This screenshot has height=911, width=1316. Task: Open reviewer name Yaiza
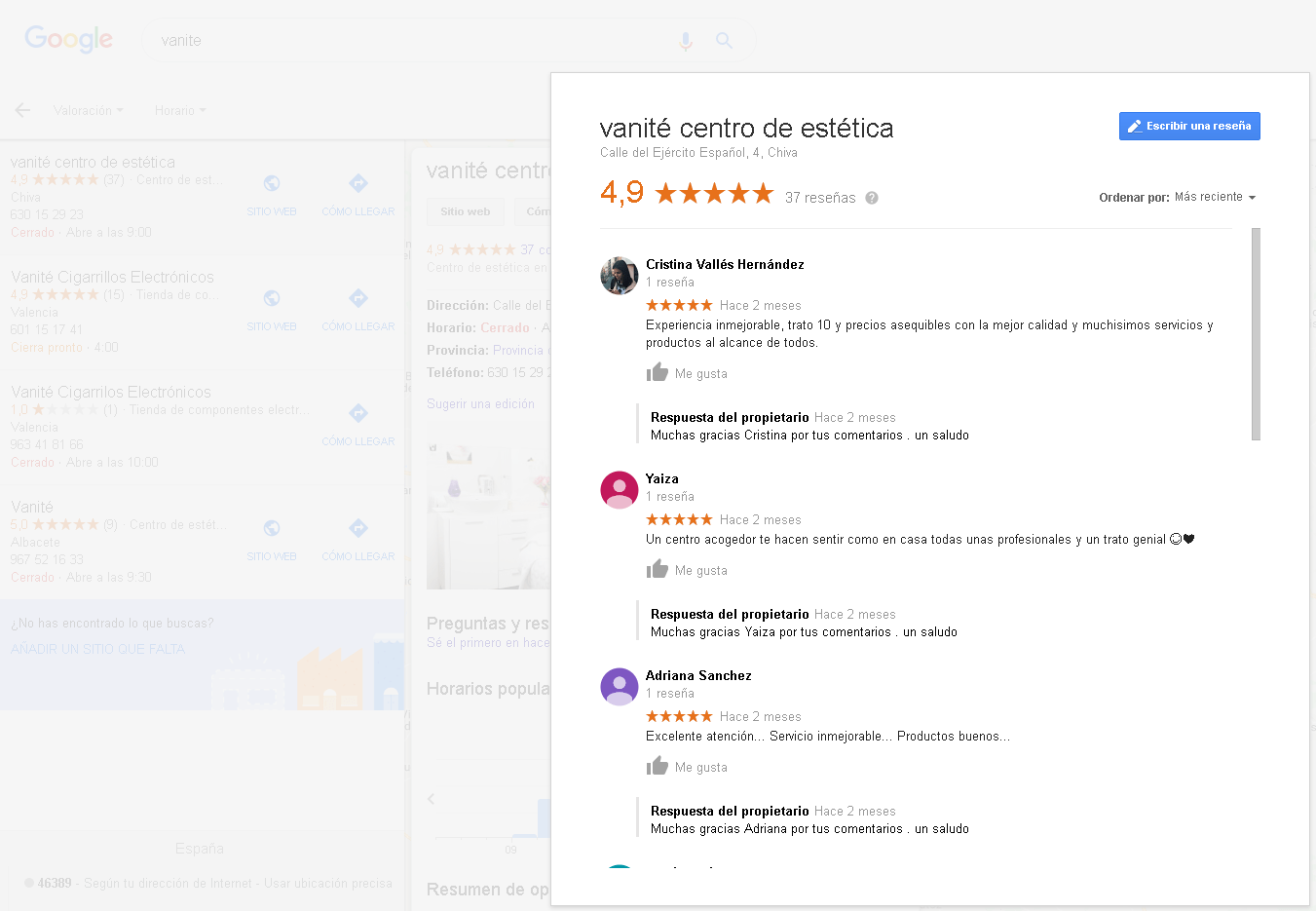(662, 478)
